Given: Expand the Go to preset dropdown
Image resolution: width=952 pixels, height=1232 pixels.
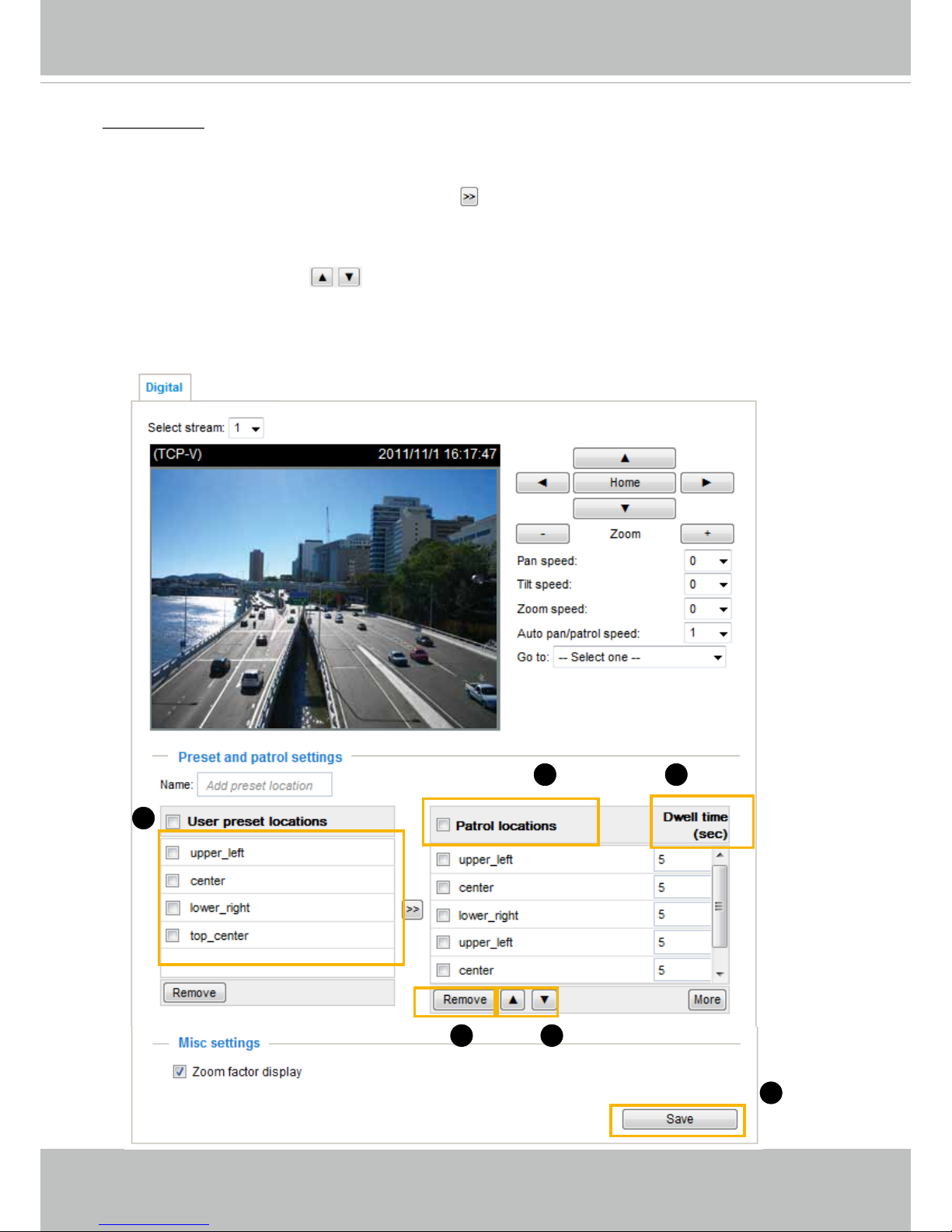Looking at the screenshot, I should coord(639,658).
